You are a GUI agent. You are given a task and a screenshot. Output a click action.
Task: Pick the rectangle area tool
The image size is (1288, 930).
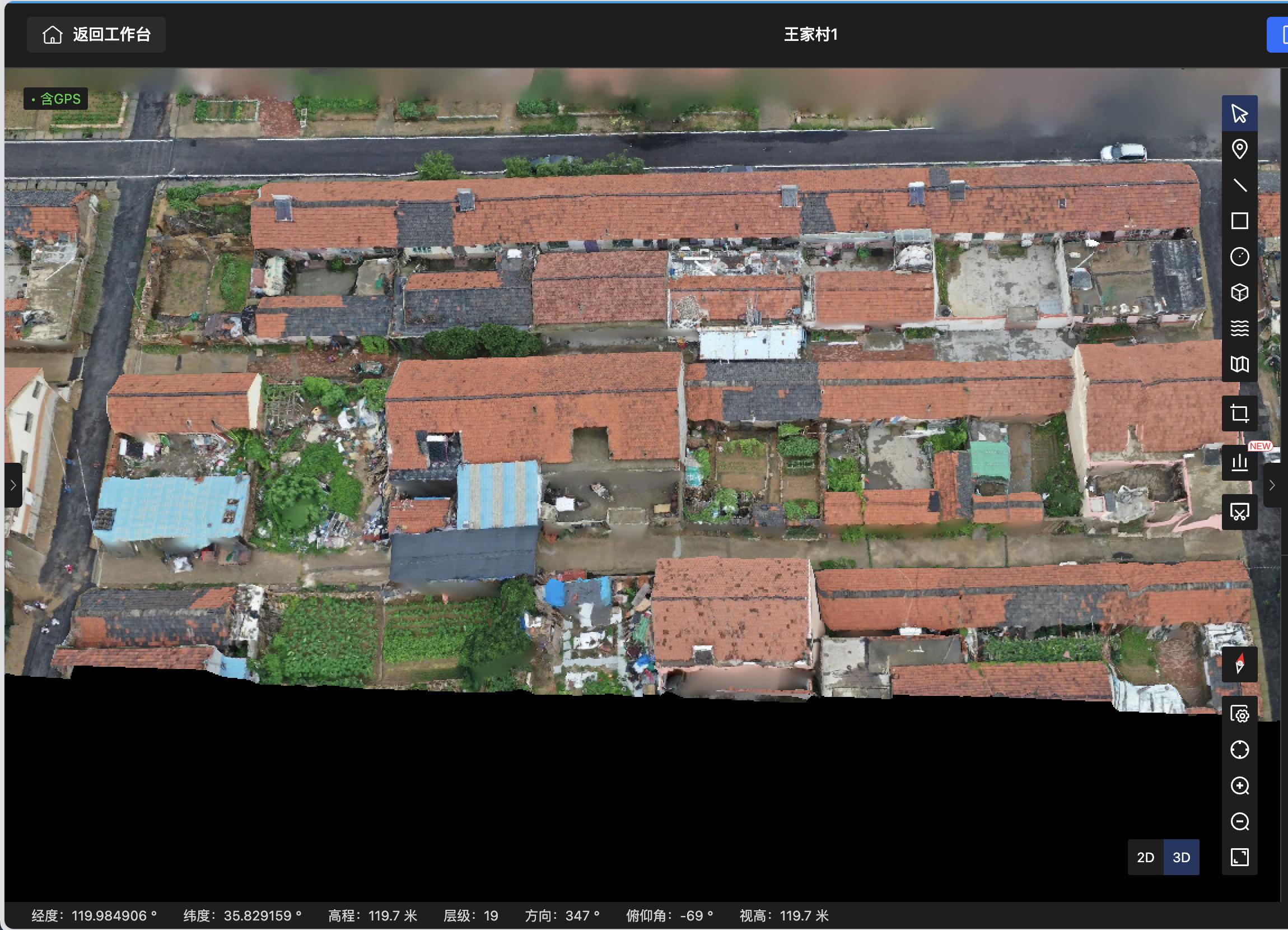click(1239, 221)
